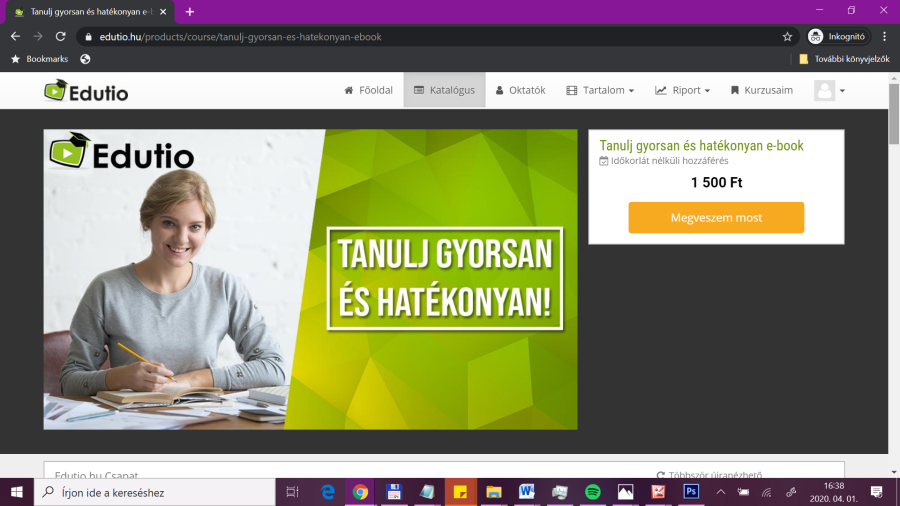Click the page vertical scrollbar thumb
Viewport: 900px width, 506px height.
894,114
